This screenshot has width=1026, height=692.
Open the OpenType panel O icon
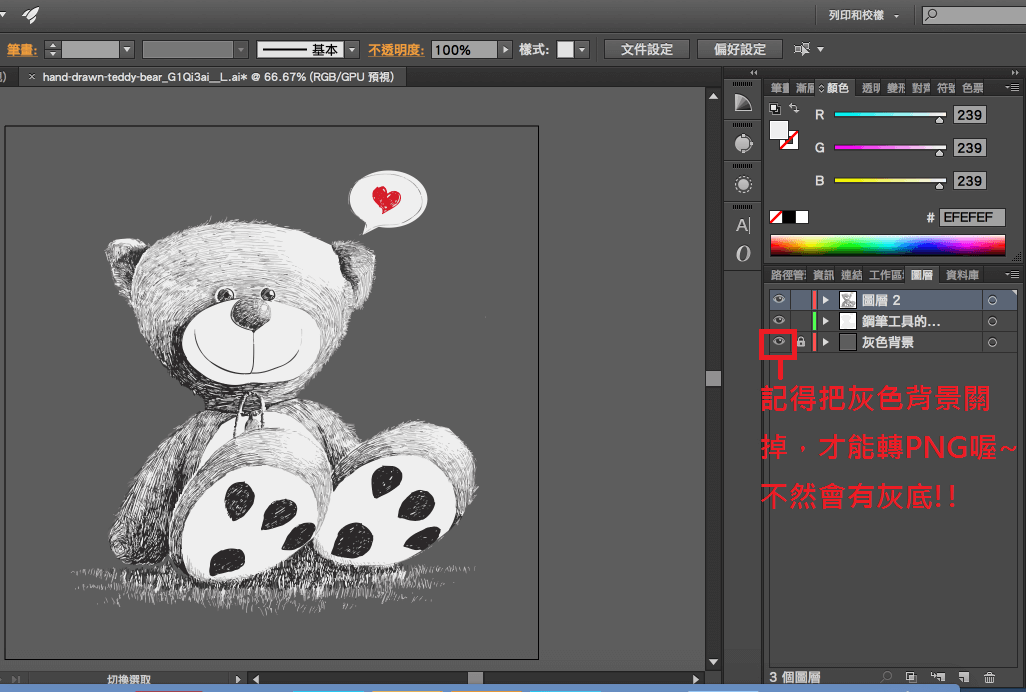tap(742, 254)
